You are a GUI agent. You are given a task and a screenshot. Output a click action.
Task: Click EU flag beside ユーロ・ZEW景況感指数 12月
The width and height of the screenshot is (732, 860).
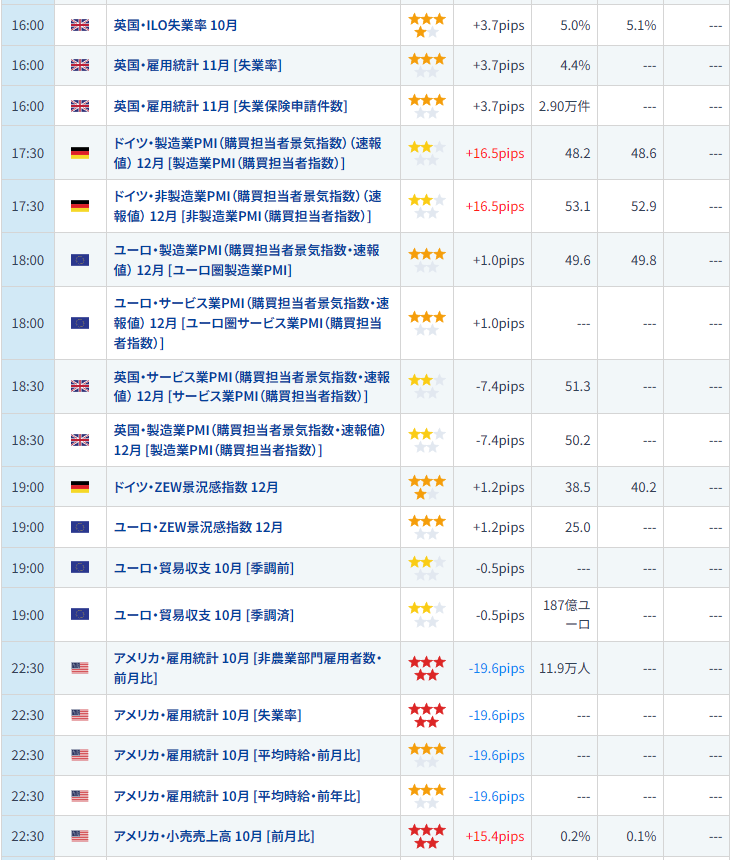[80, 527]
